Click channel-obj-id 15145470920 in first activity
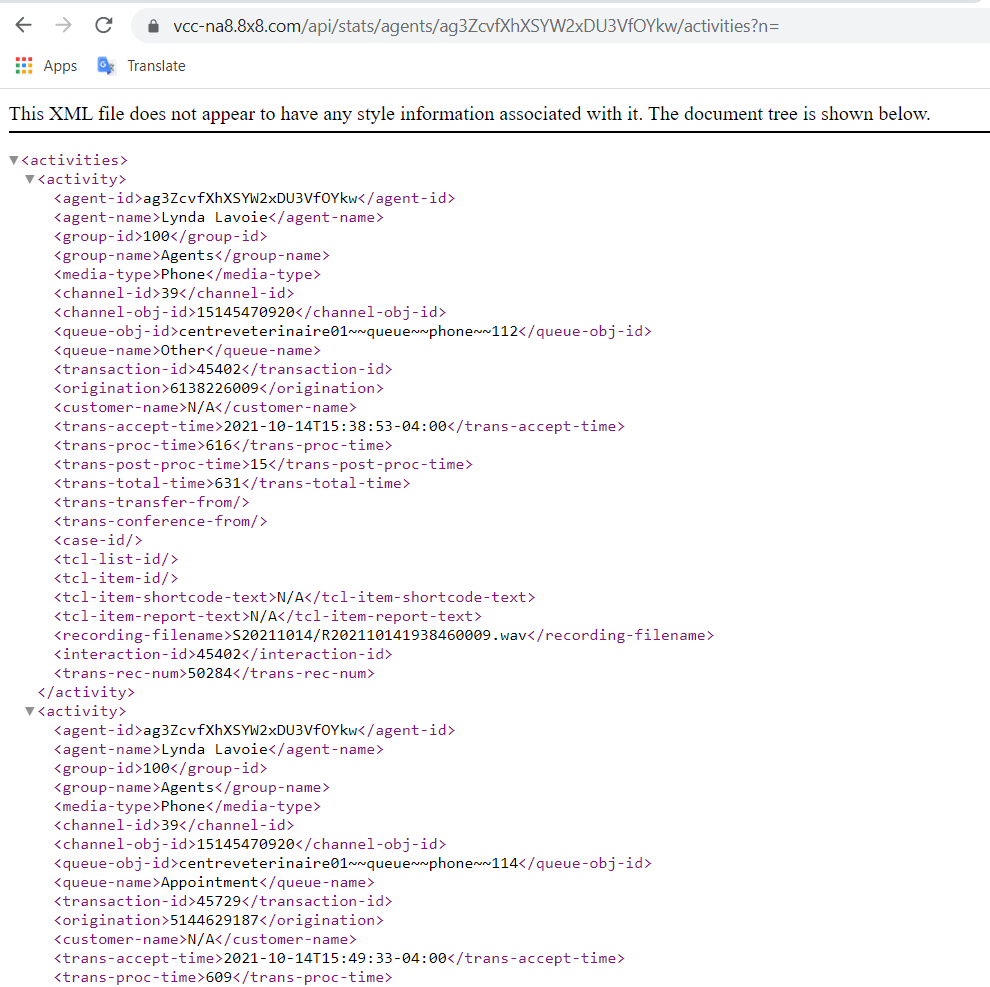The width and height of the screenshot is (990, 987). click(250, 313)
